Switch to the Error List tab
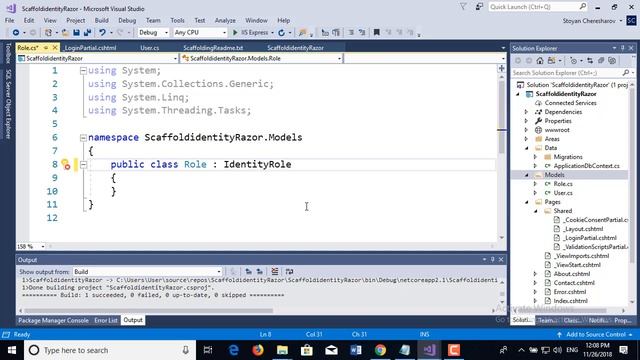Screen dimensions: 640x360 (x=106, y=320)
